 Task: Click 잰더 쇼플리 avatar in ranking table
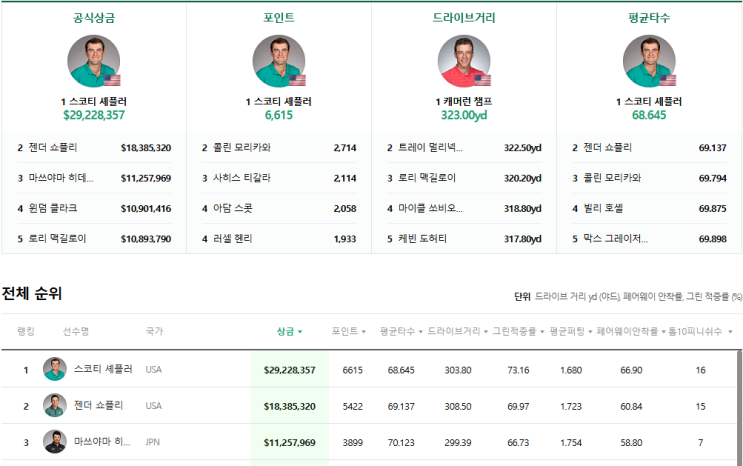pos(54,406)
